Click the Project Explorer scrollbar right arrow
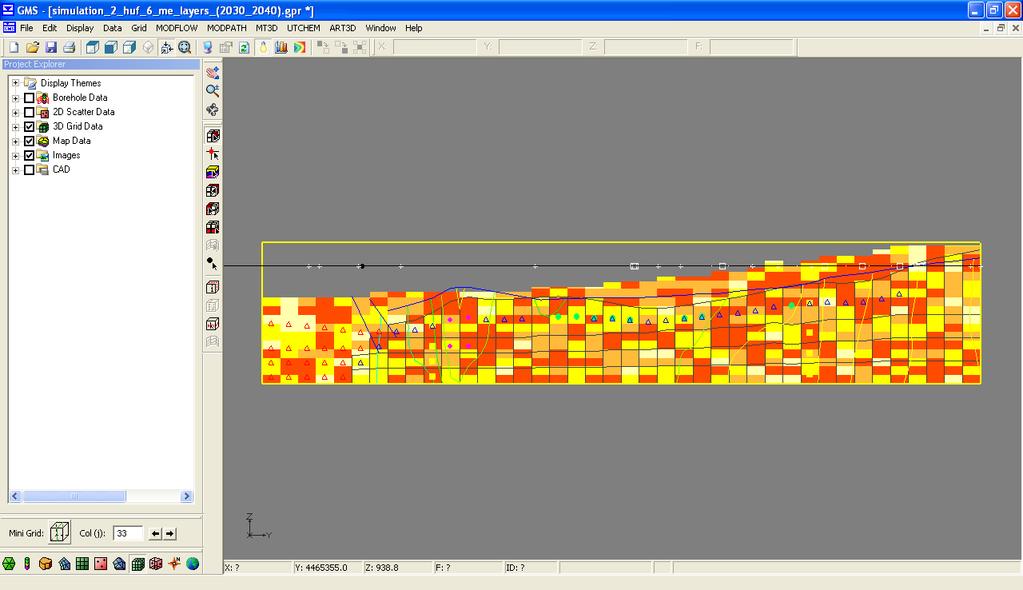Viewport: 1023px width, 590px height. coord(187,496)
